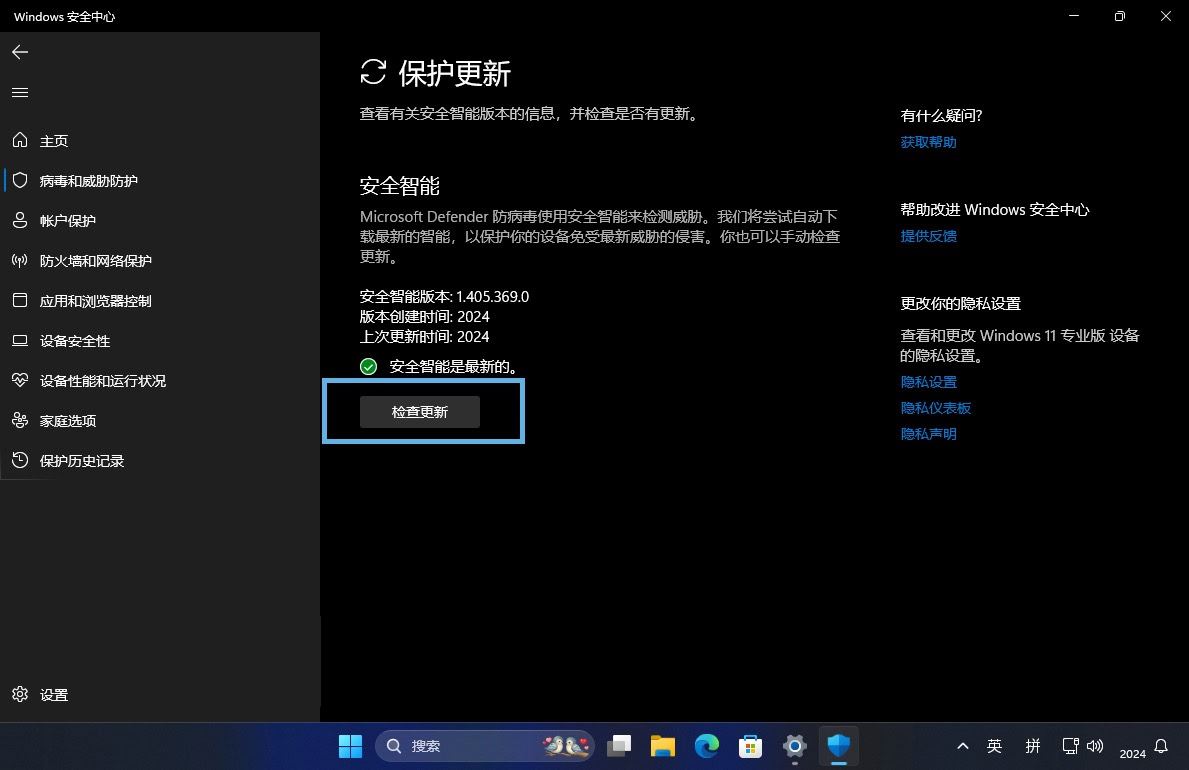Select 病毒和威胁防护 in the sidebar

tap(88, 181)
